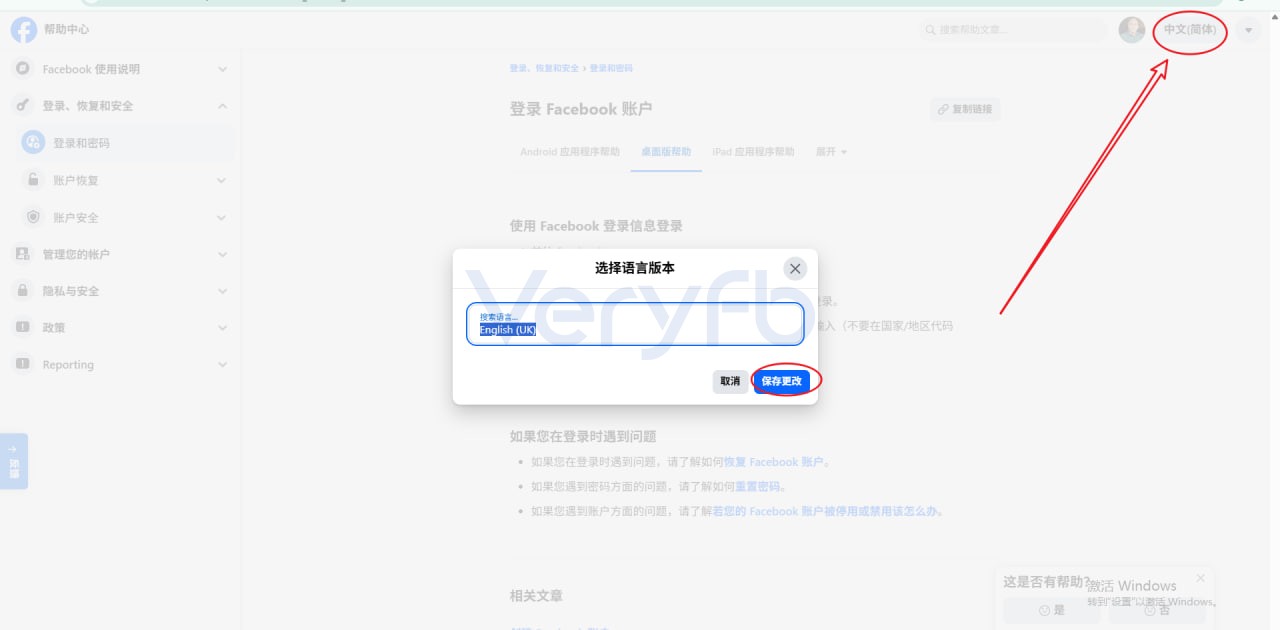Open 登录、恢复和安全 breadcrumb link
The image size is (1280, 630).
pos(544,68)
